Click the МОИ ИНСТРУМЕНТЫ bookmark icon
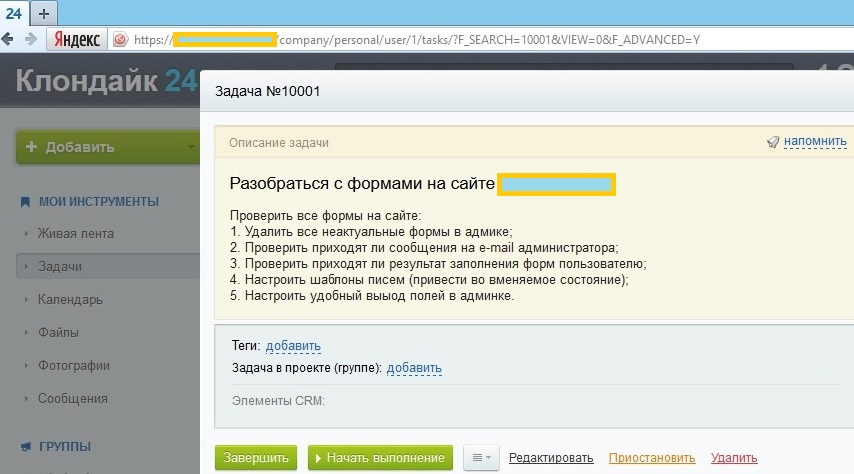Screen dimensions: 854x474 [x=25, y=202]
